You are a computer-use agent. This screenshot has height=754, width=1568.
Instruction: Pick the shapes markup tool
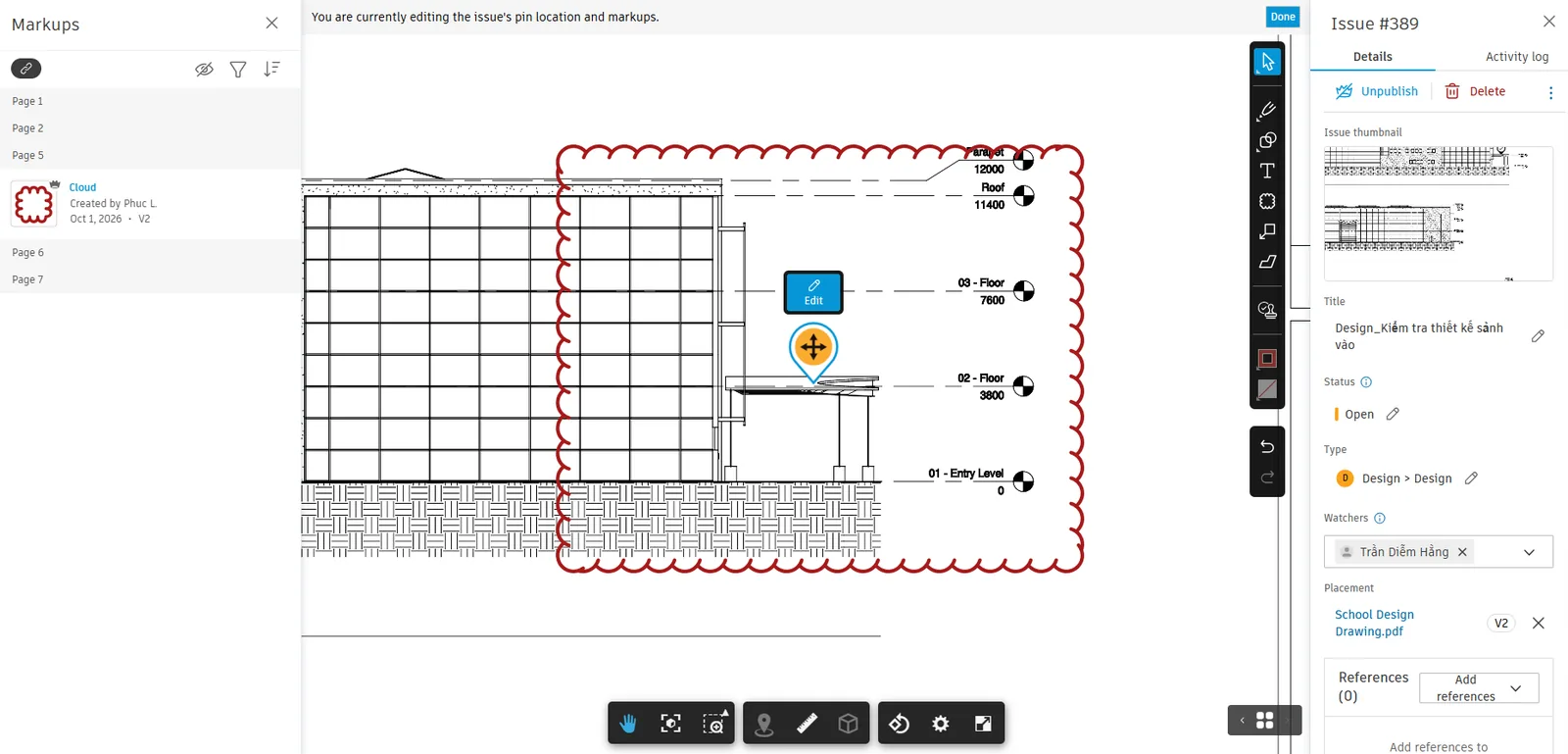click(x=1267, y=140)
